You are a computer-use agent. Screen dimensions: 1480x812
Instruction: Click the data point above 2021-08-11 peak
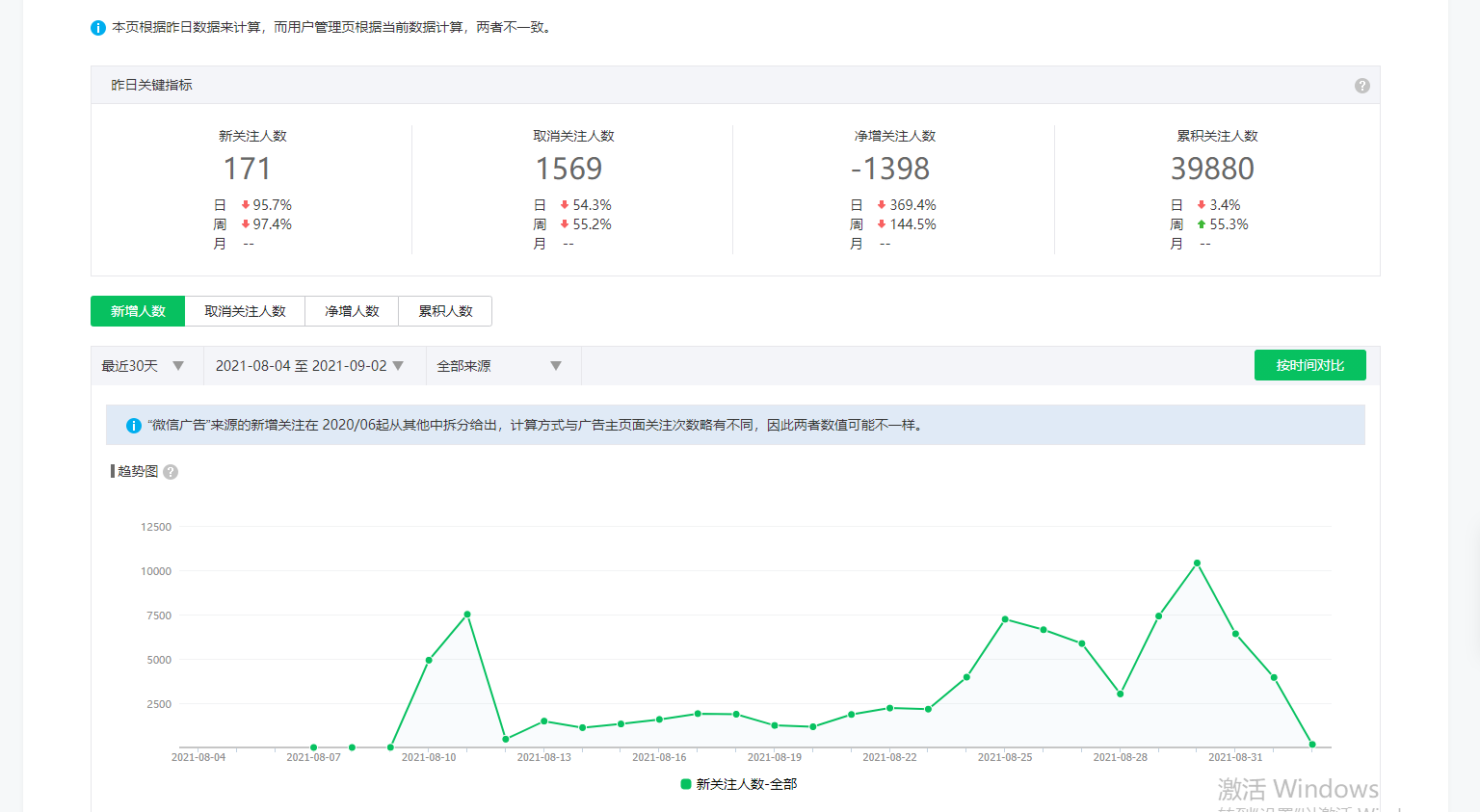point(467,615)
